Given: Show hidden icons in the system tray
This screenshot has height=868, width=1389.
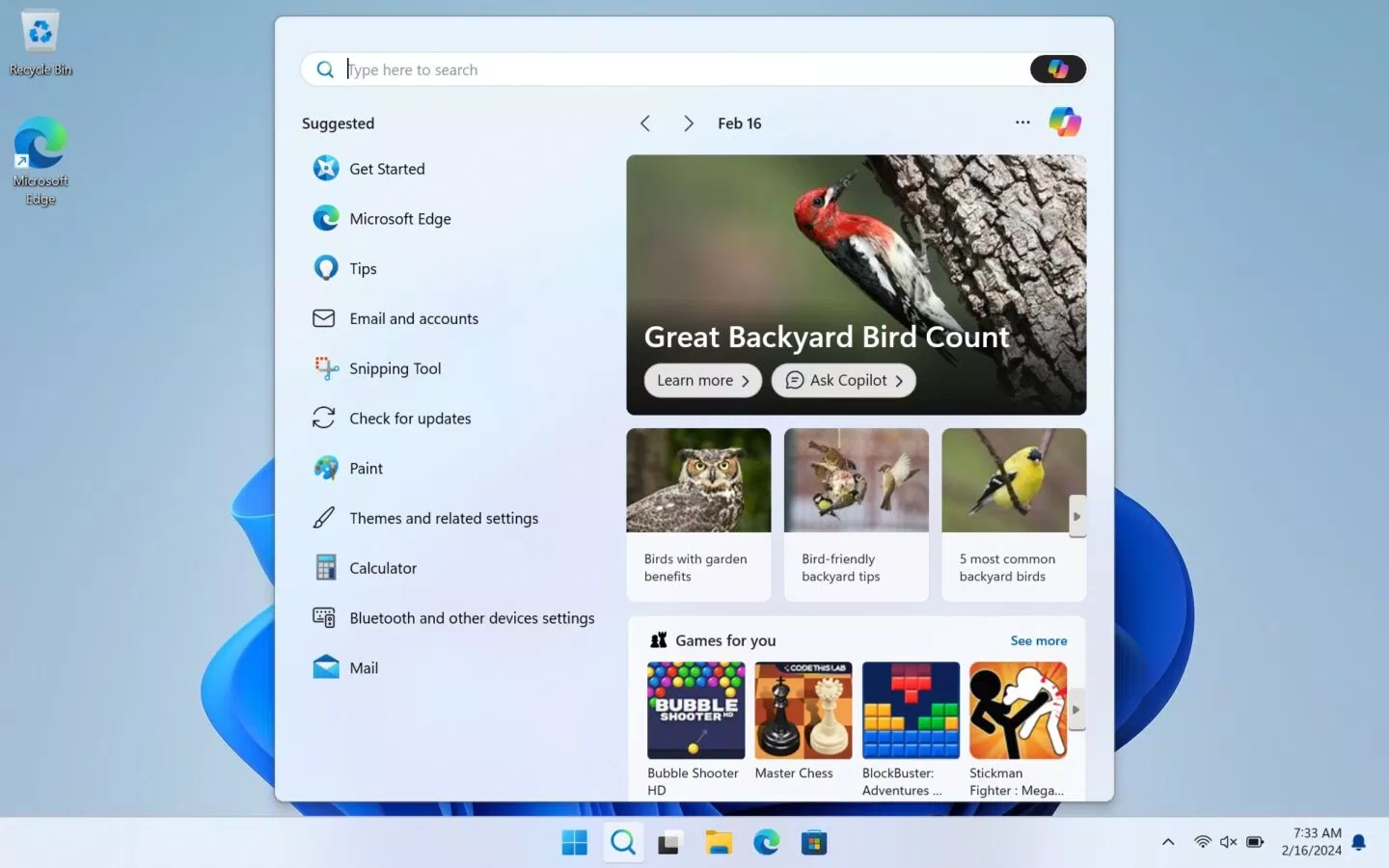Looking at the screenshot, I should (x=1168, y=842).
